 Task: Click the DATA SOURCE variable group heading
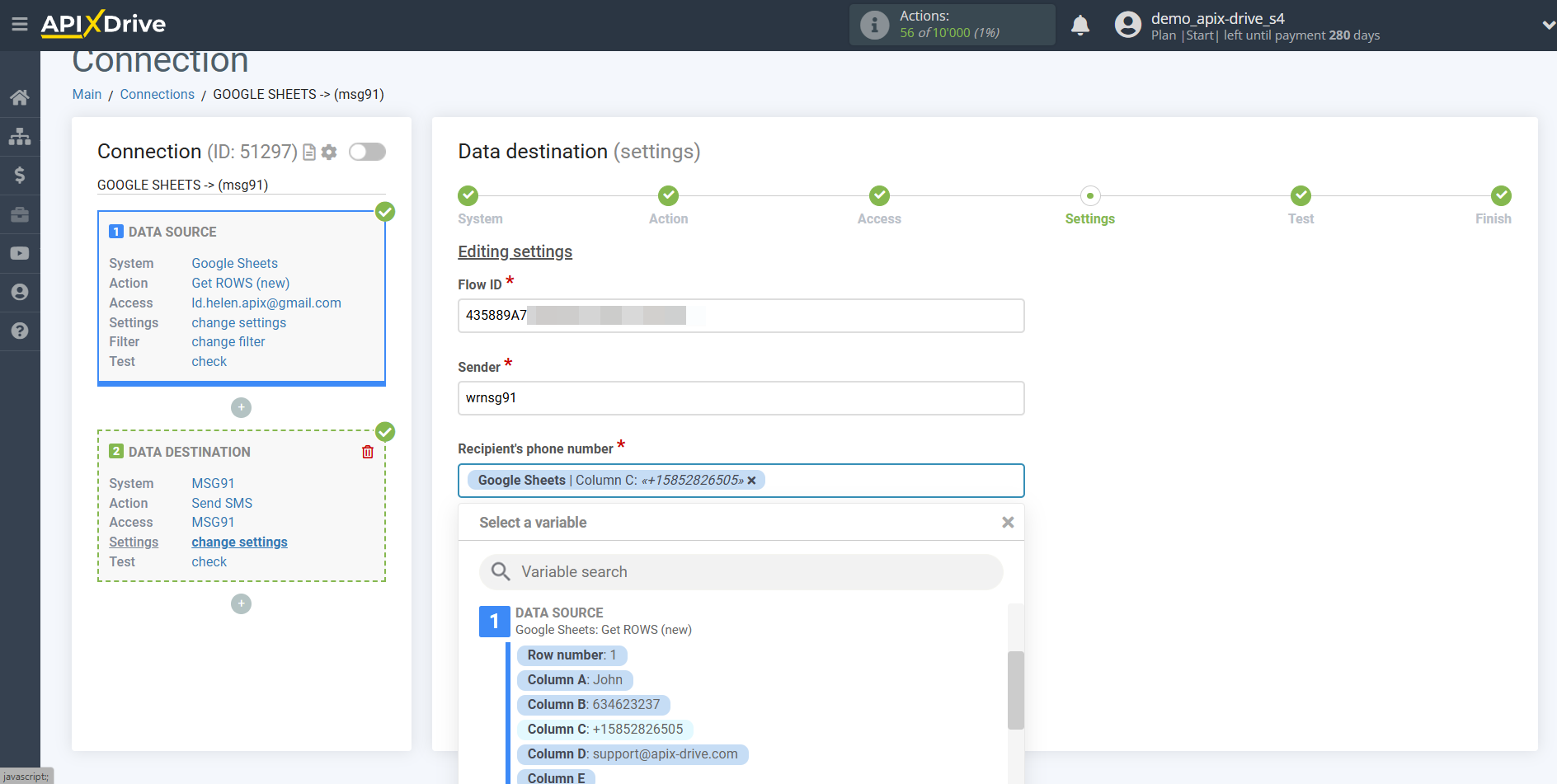(559, 613)
